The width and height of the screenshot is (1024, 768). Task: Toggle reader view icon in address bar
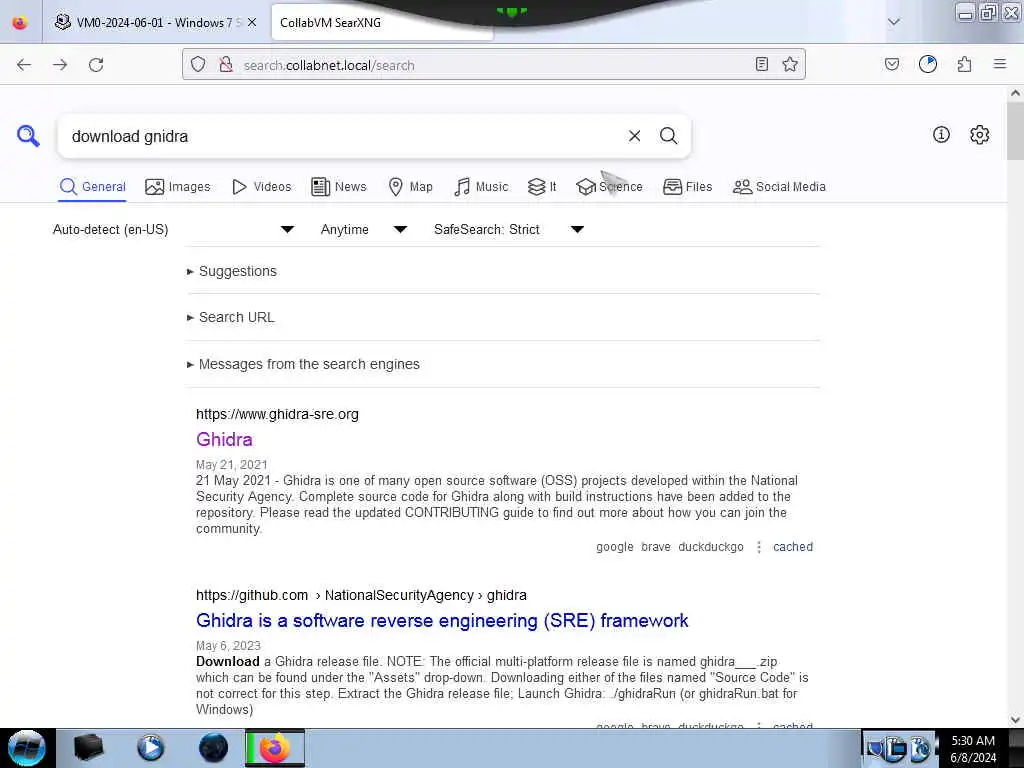pos(761,64)
